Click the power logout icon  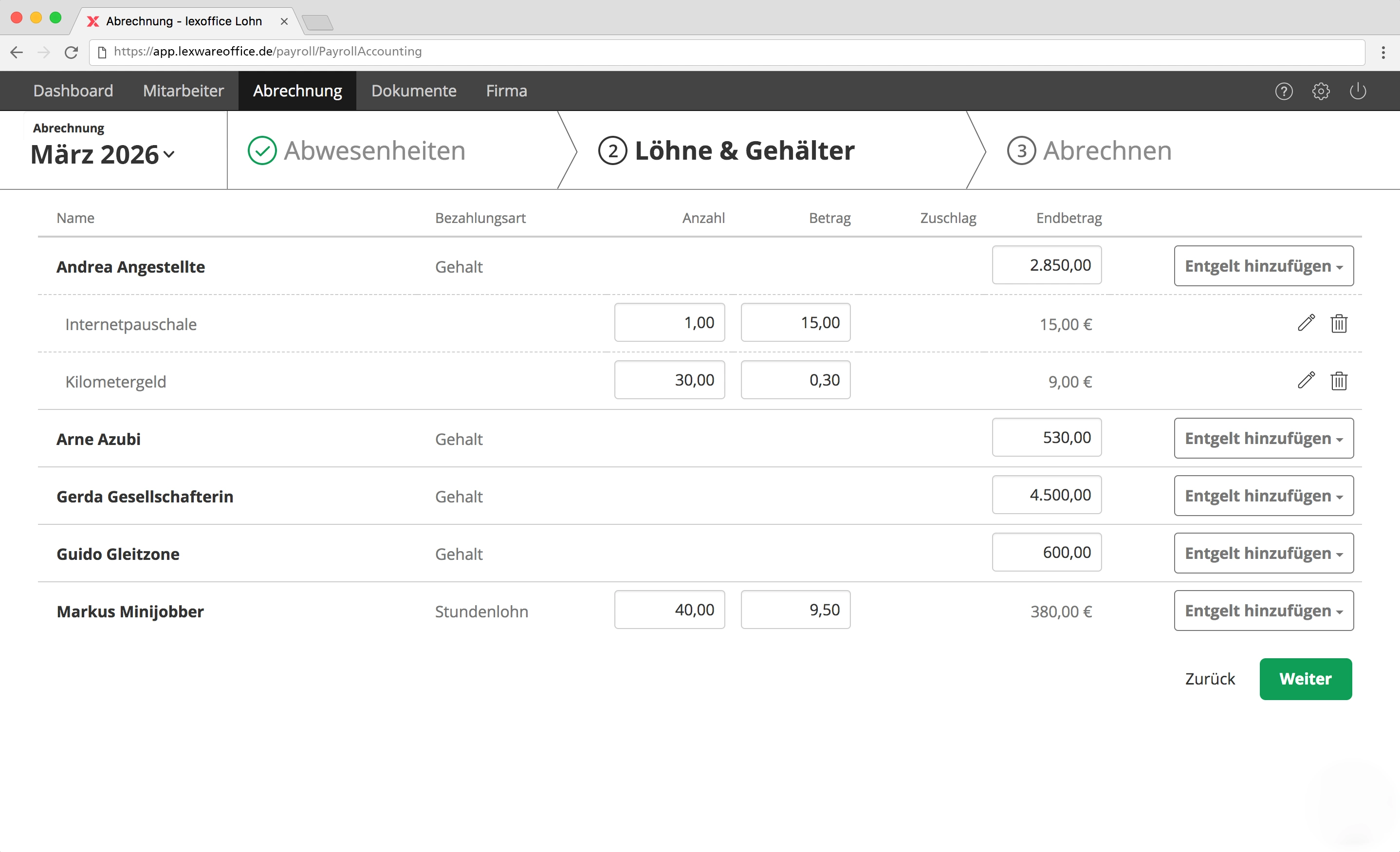tap(1357, 91)
